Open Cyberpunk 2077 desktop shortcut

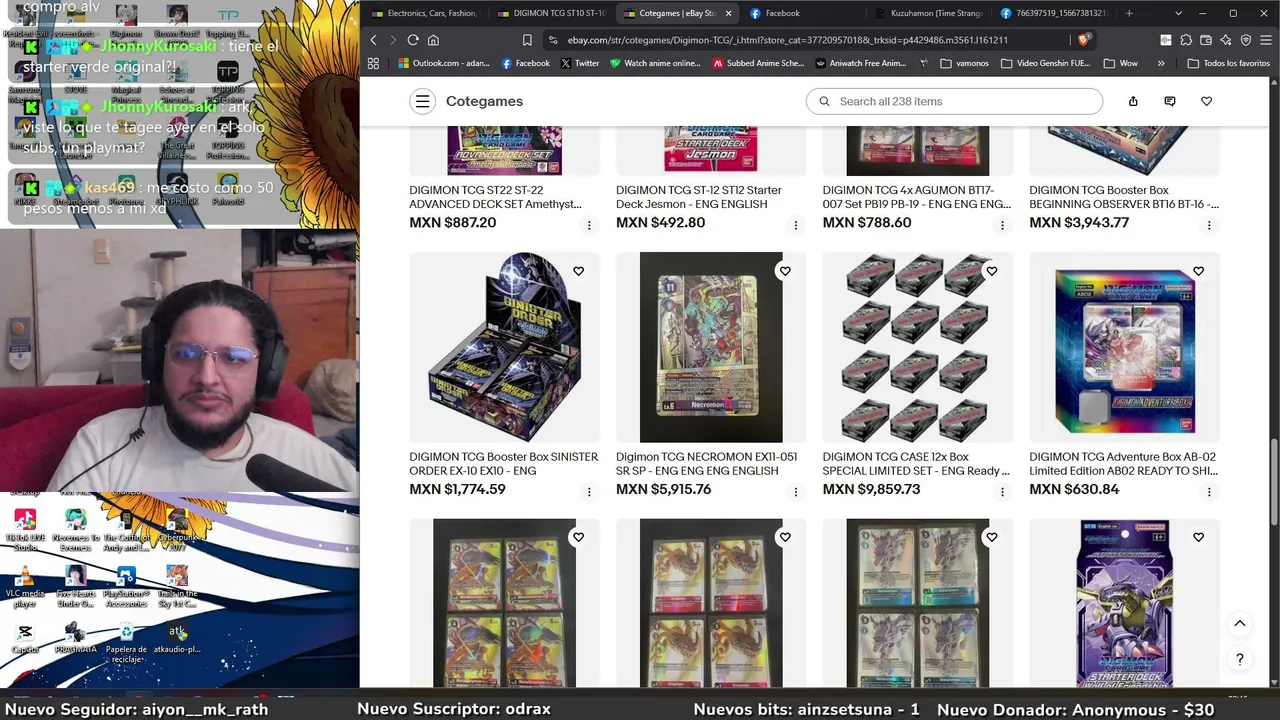click(x=177, y=528)
